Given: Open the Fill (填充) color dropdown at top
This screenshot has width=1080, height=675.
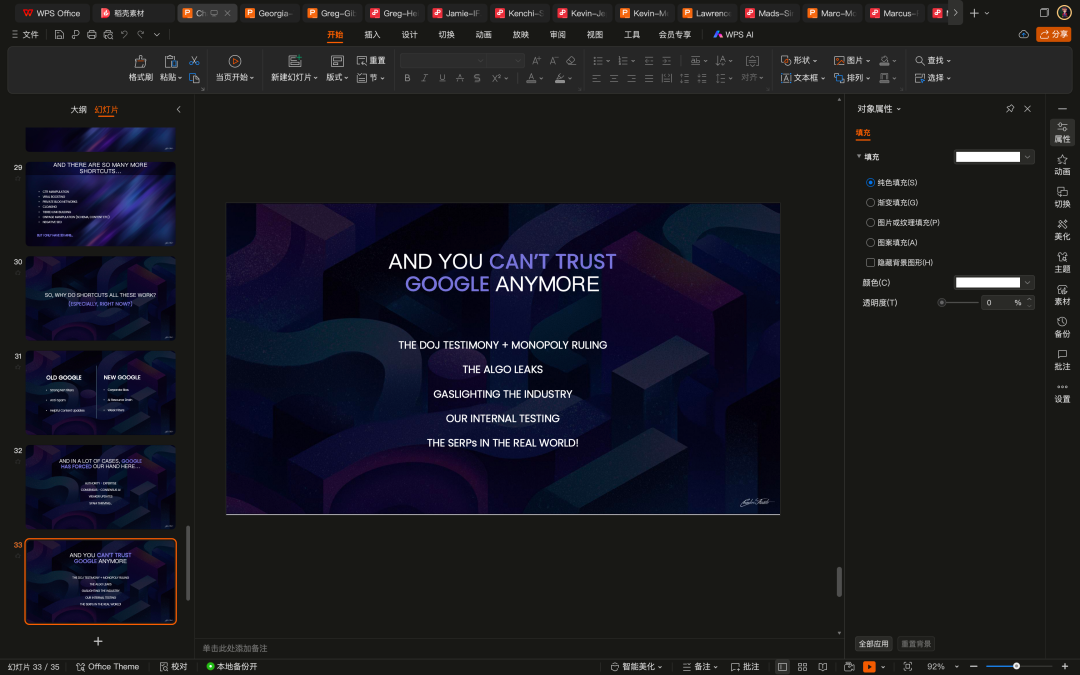Looking at the screenshot, I should (1028, 157).
